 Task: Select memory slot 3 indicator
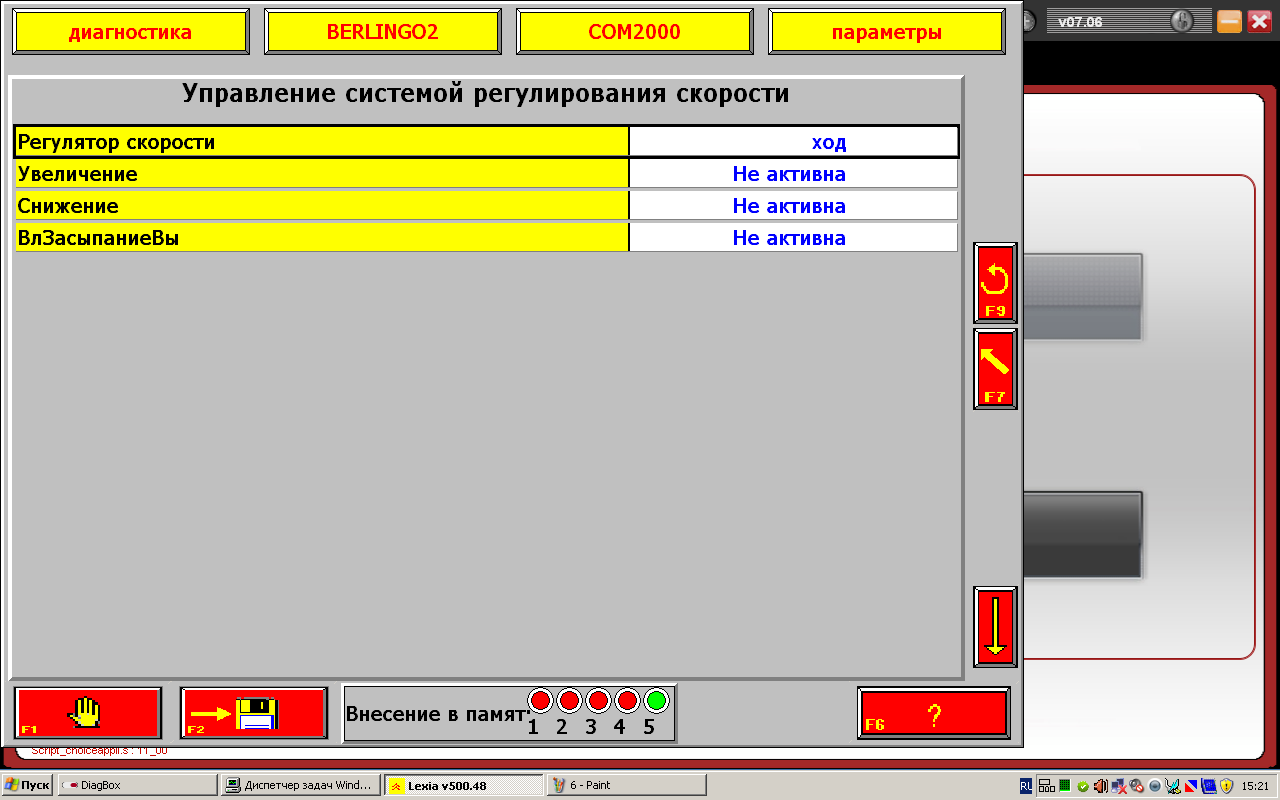(x=598, y=701)
